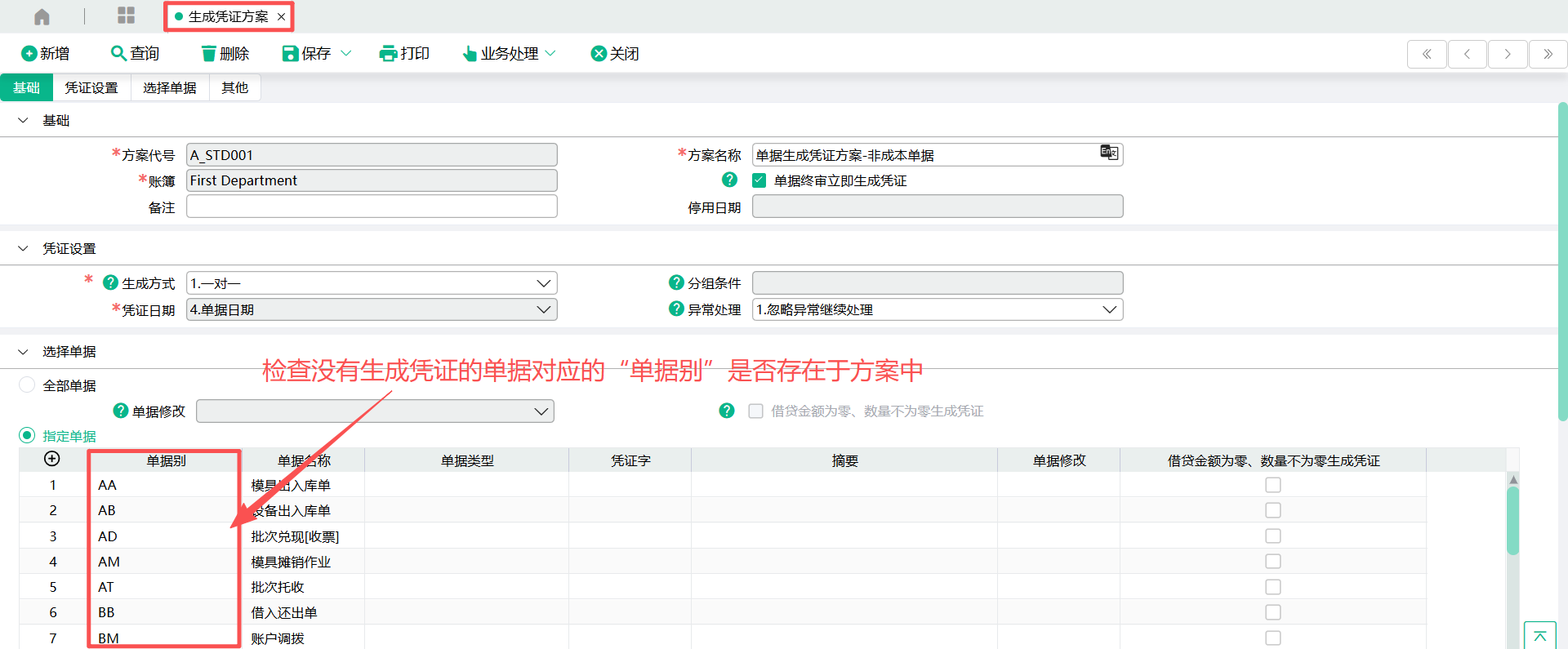Click the 打印 printer icon
1568x649 pixels.
click(388, 54)
